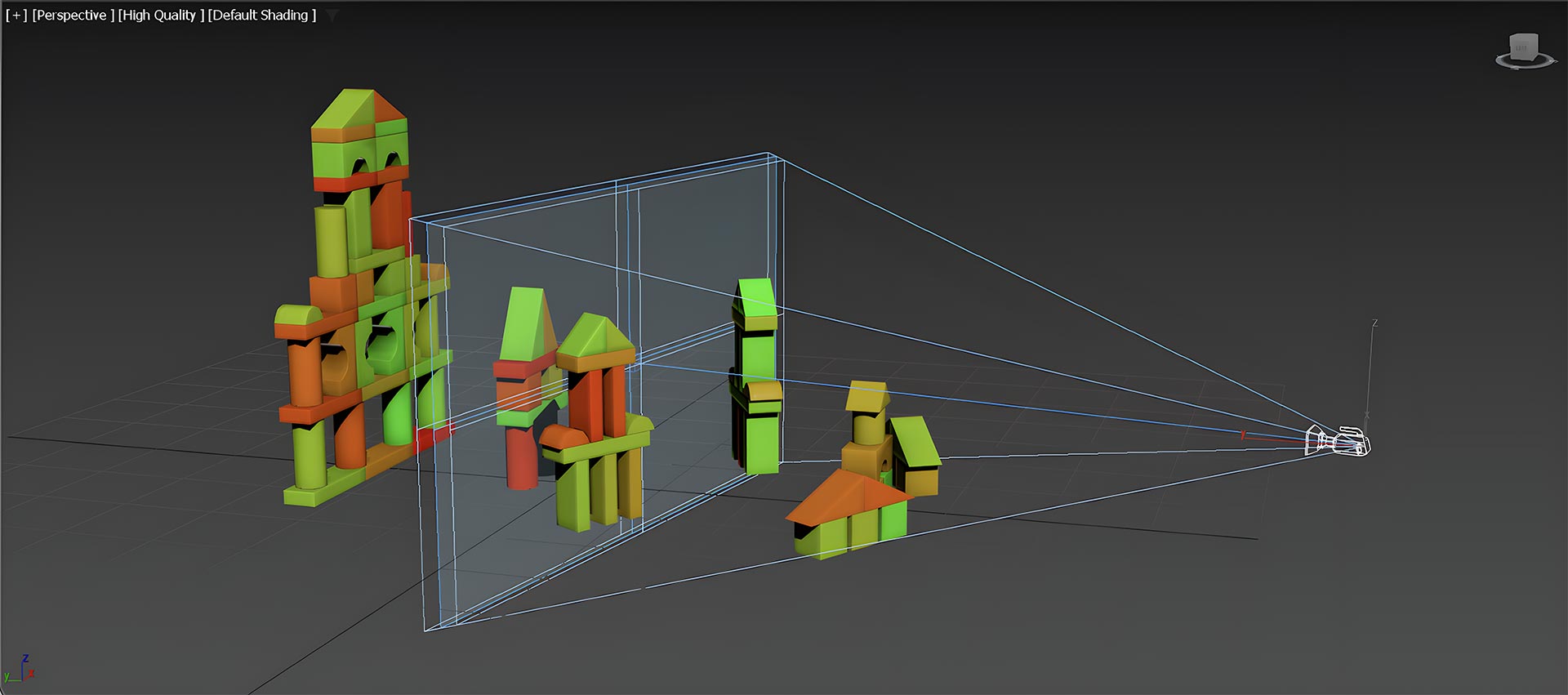Open the [+] general viewport menu

click(x=16, y=16)
